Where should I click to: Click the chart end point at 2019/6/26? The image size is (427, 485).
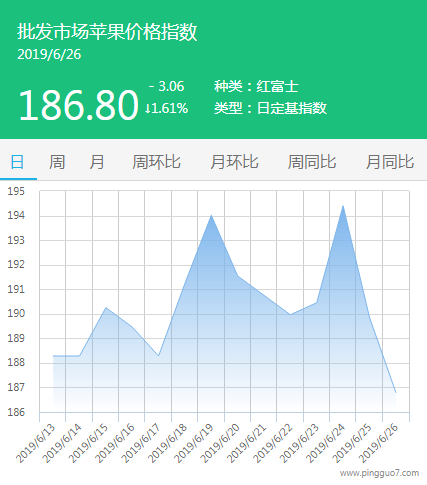[396, 392]
